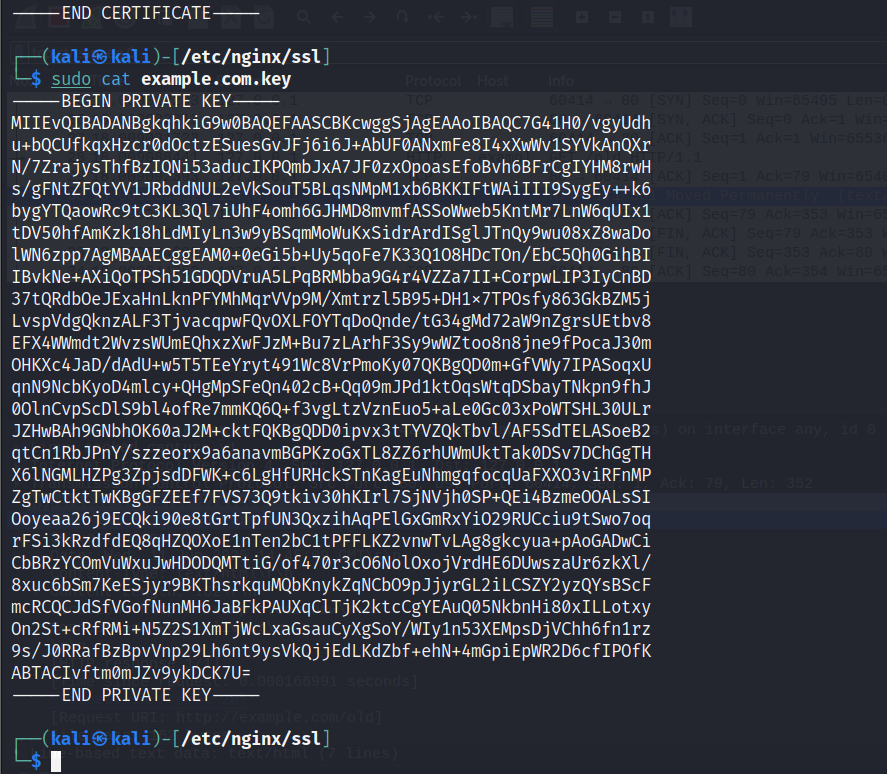Click the Find Packet magnifier icon in Wireshark toolbar
887x774 pixels.
(304, 18)
